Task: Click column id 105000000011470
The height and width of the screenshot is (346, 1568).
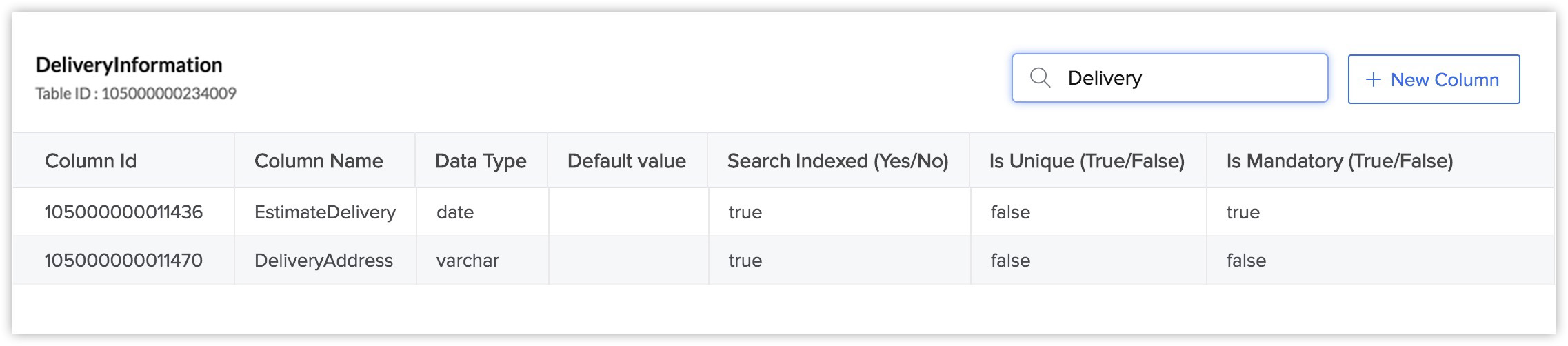Action: (x=123, y=261)
